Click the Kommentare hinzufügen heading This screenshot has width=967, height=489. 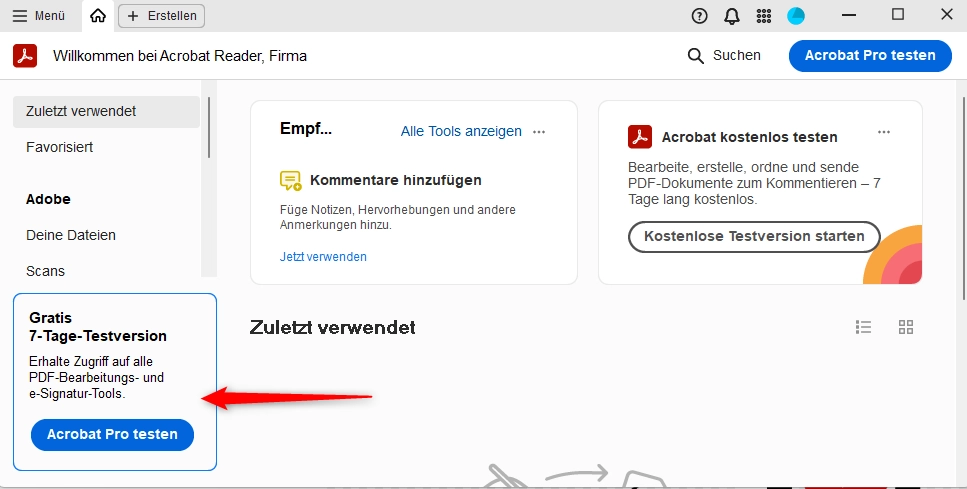(396, 181)
